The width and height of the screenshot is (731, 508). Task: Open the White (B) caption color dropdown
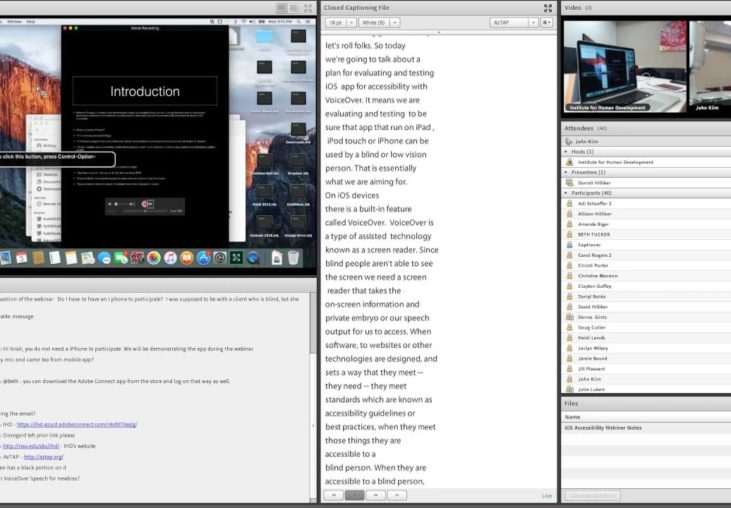click(x=380, y=22)
